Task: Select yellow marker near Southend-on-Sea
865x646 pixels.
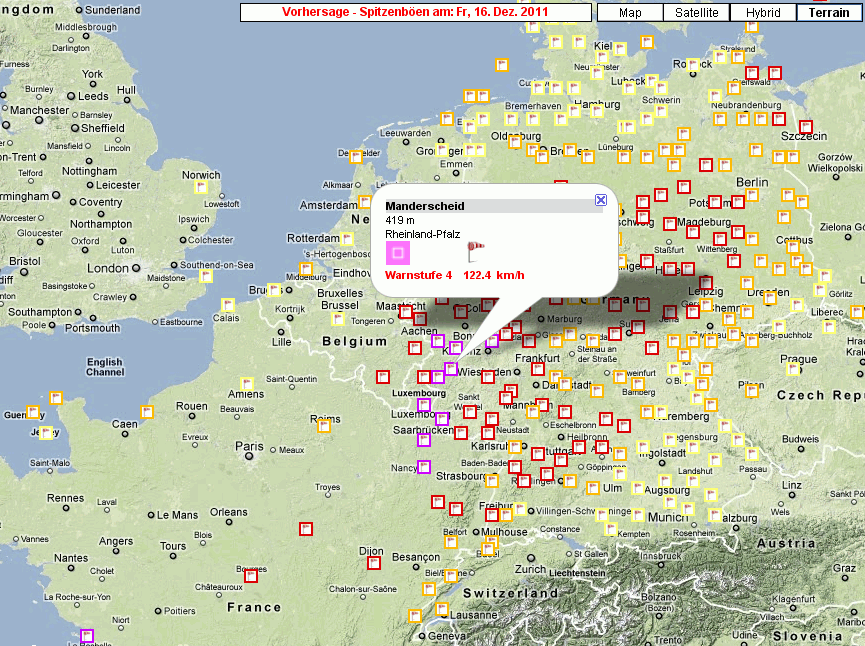Action: click(x=206, y=275)
